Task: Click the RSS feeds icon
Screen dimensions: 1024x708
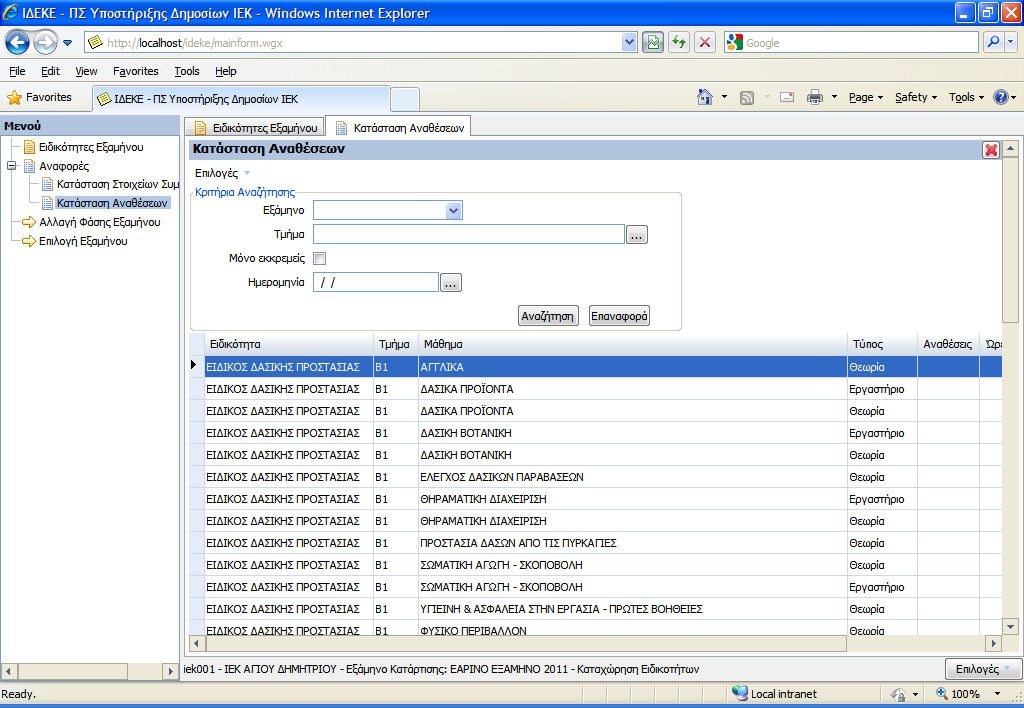Action: tap(747, 97)
